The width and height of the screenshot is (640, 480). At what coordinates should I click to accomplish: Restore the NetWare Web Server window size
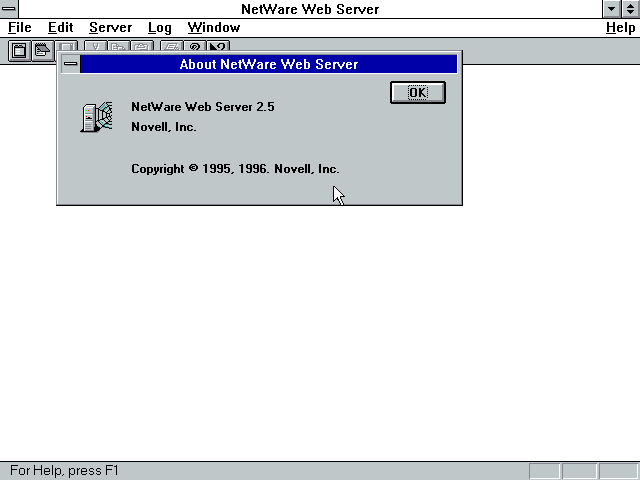(x=631, y=9)
